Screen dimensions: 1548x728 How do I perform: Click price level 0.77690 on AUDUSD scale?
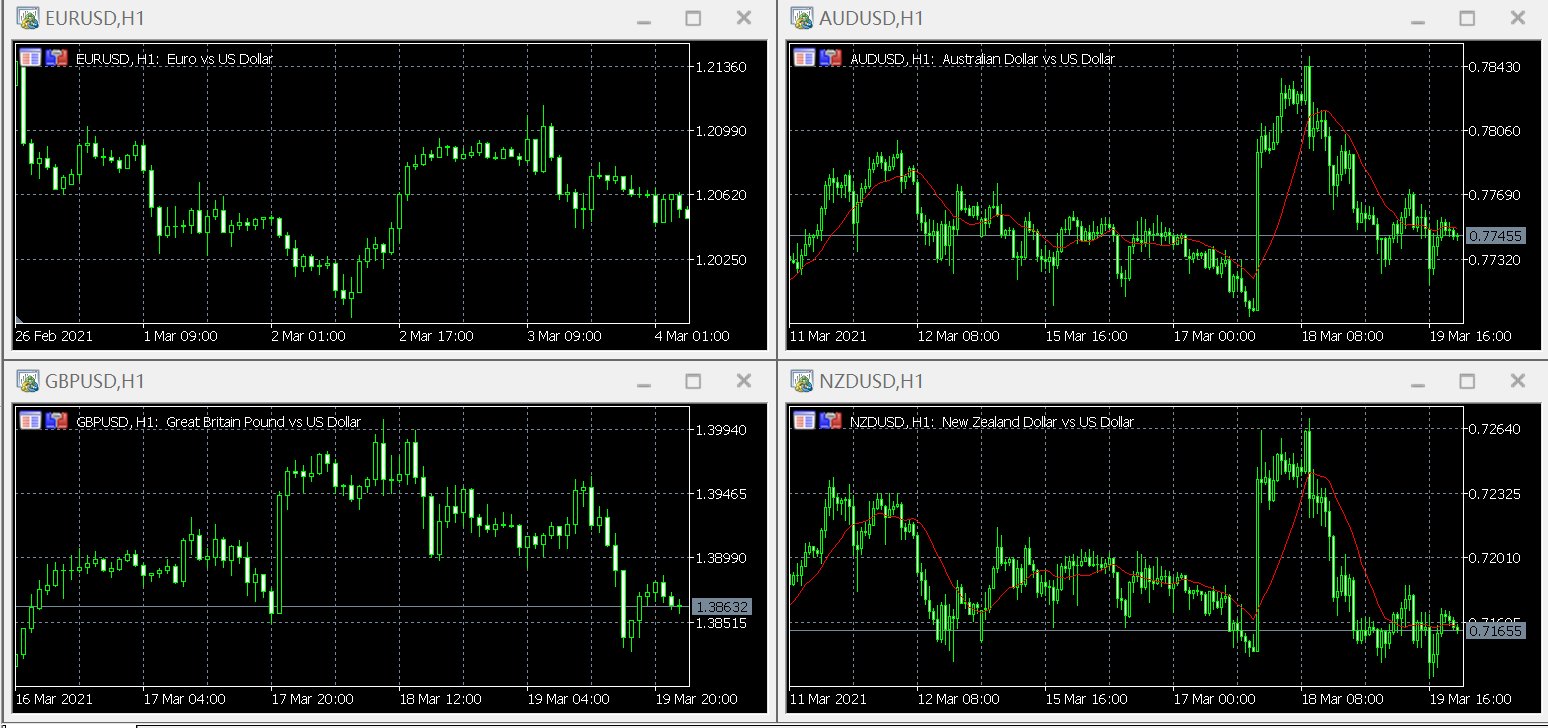click(1495, 195)
